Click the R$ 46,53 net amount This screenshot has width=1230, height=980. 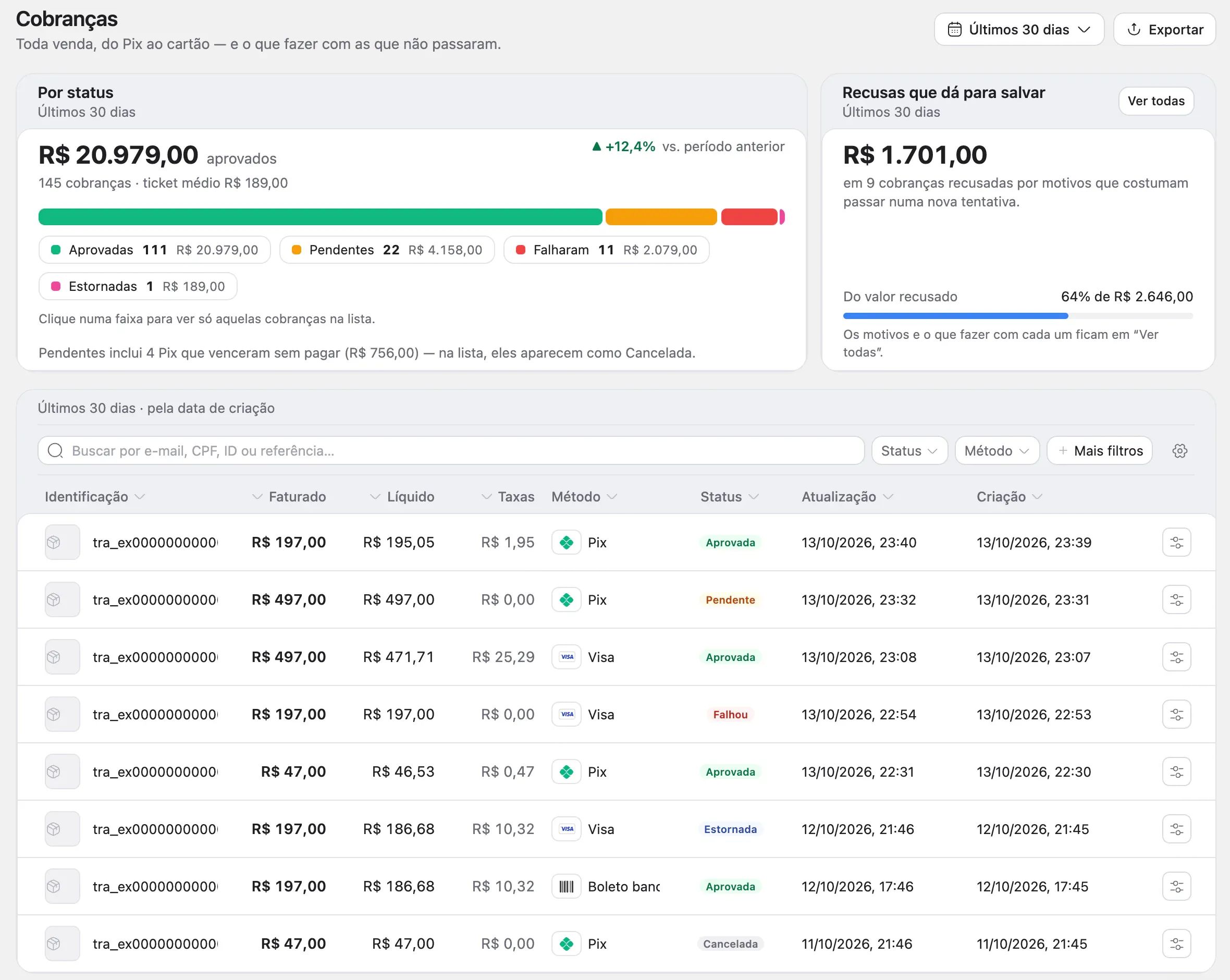(x=403, y=771)
